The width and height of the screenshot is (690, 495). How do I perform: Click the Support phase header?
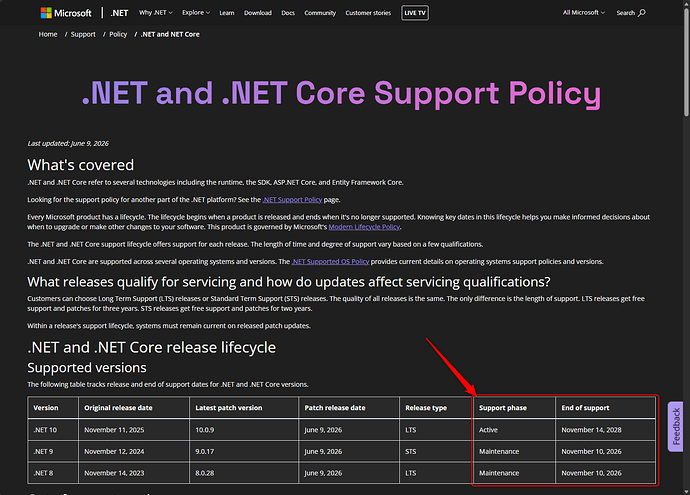coord(514,408)
